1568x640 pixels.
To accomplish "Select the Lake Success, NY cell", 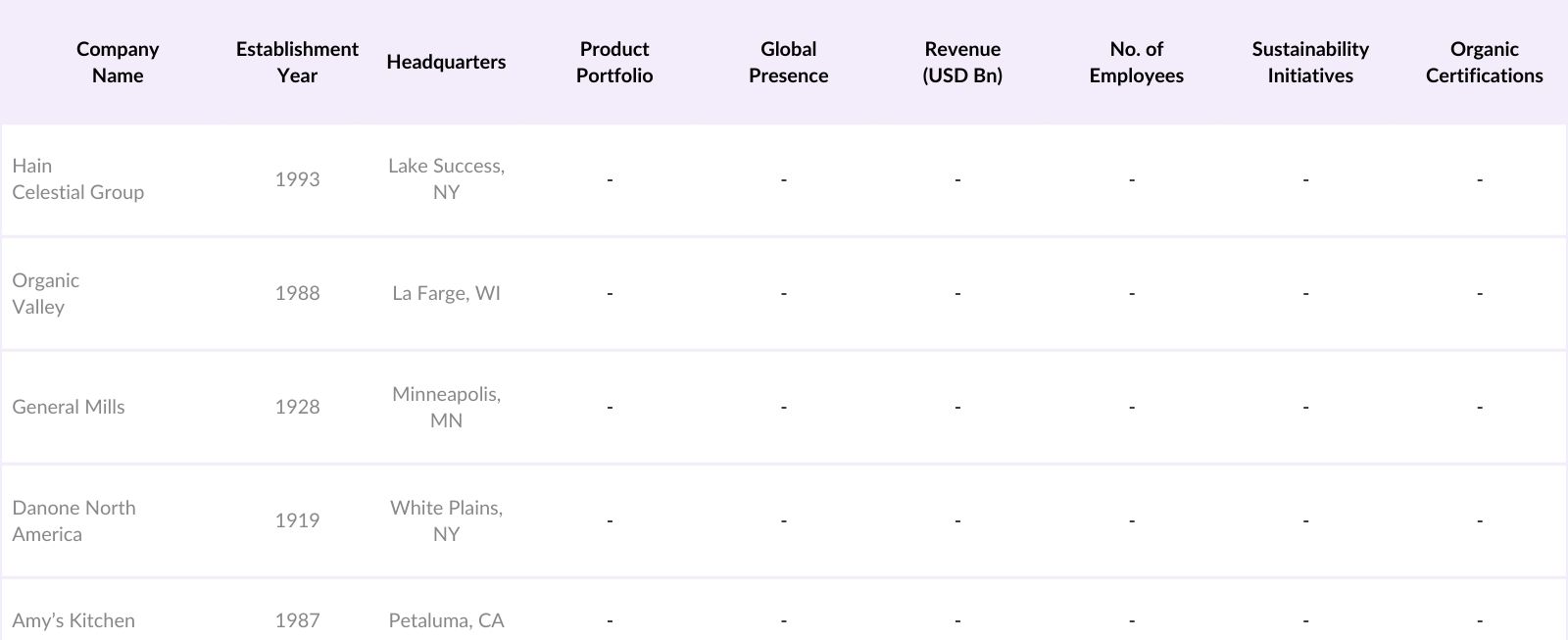I will coord(446,179).
